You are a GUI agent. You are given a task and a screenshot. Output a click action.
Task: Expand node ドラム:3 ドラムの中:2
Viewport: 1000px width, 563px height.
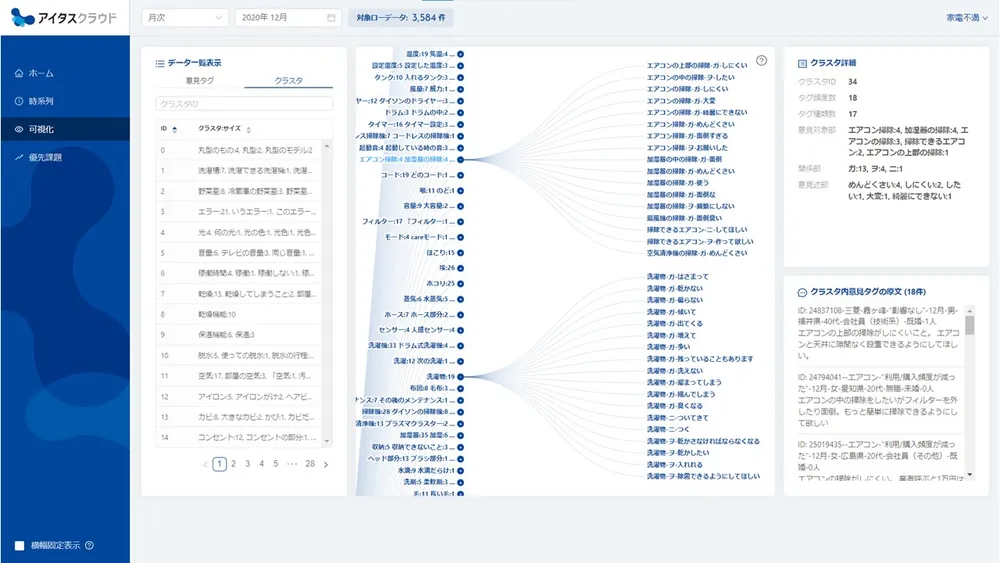pyautogui.click(x=460, y=113)
